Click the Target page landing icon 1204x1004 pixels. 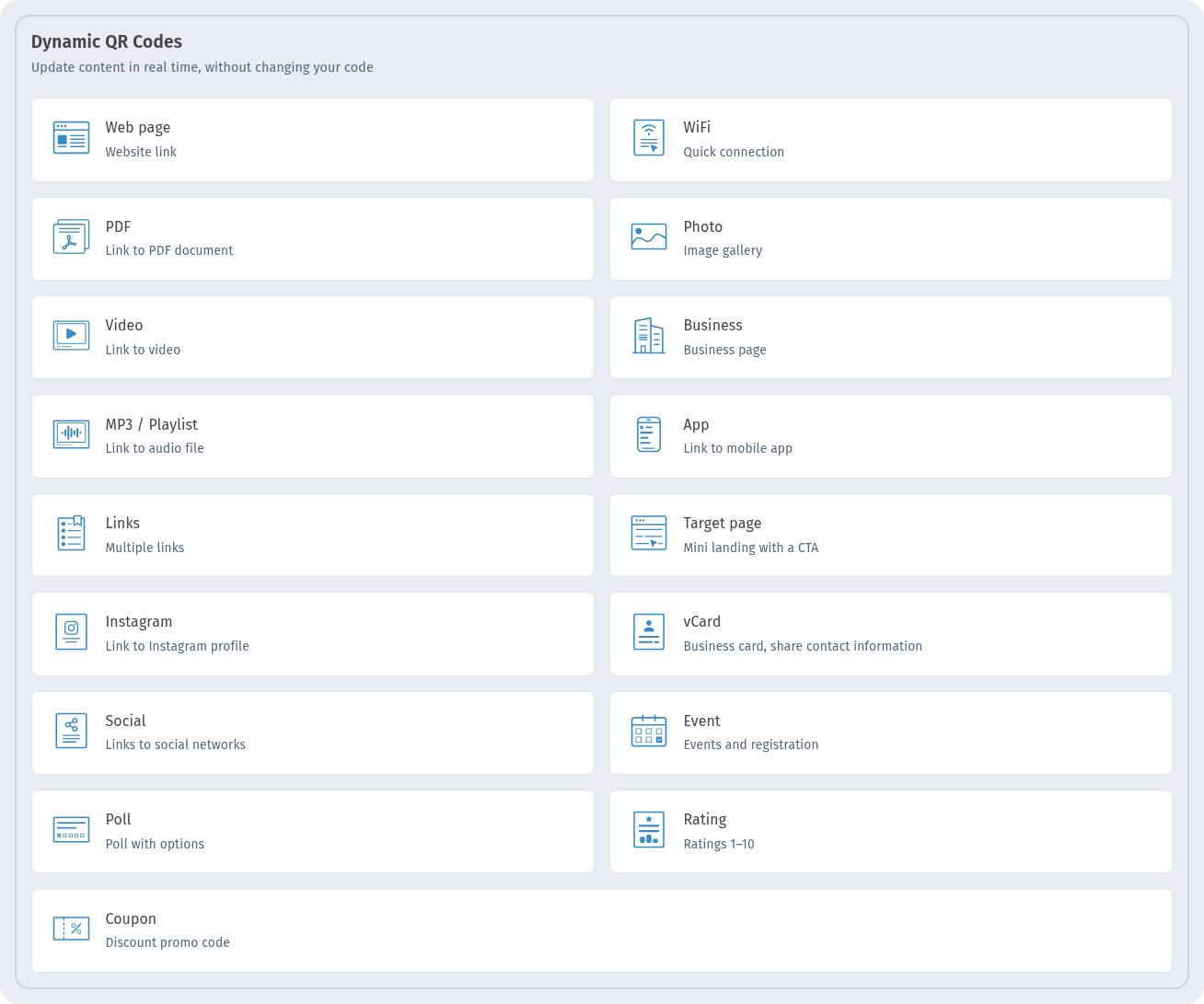[x=649, y=534]
